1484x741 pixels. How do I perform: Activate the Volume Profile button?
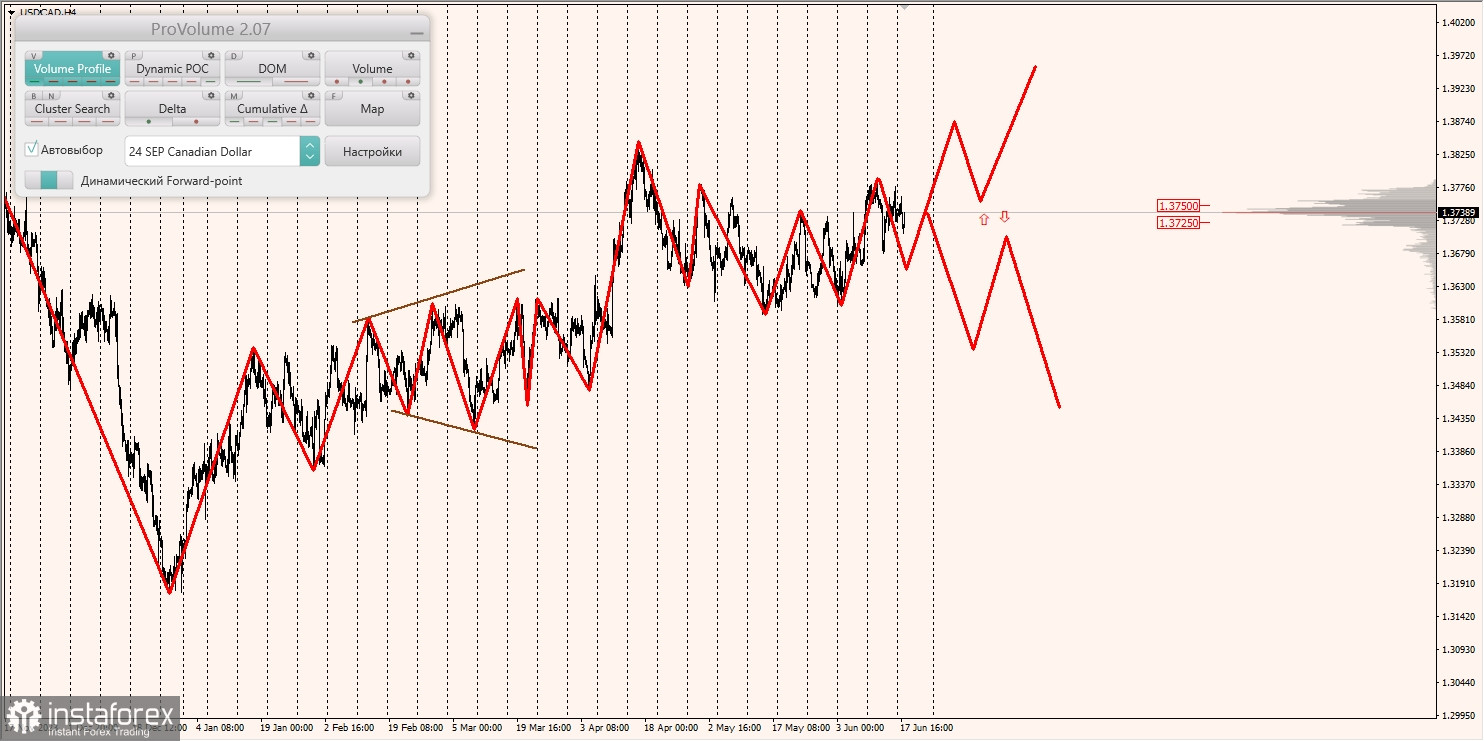(x=72, y=68)
